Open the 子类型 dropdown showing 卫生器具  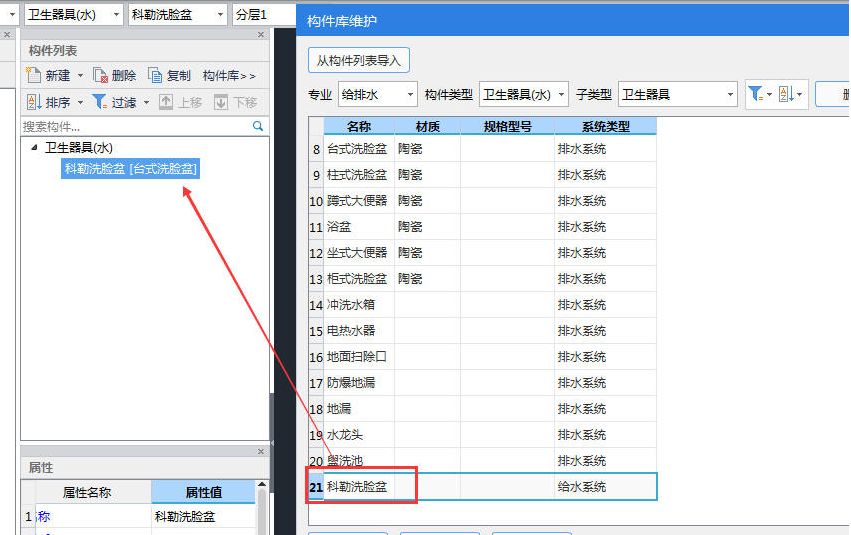click(677, 94)
